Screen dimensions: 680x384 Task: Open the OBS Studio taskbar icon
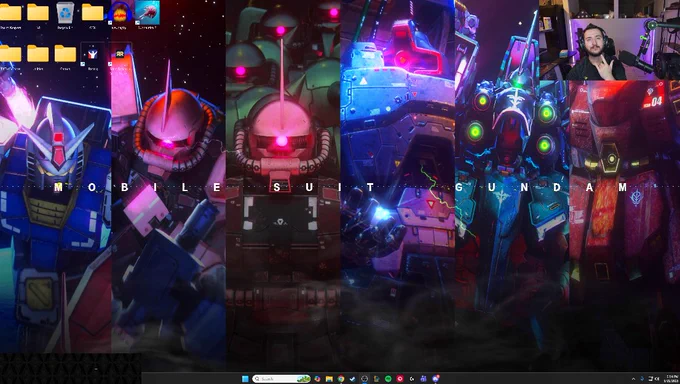click(x=364, y=379)
